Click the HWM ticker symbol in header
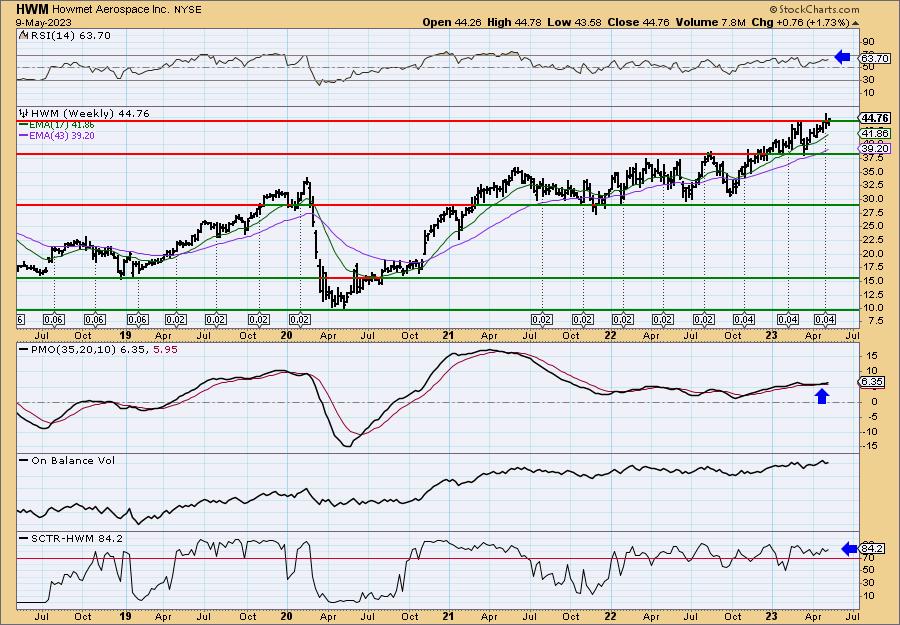The height and width of the screenshot is (625, 900). (x=32, y=9)
